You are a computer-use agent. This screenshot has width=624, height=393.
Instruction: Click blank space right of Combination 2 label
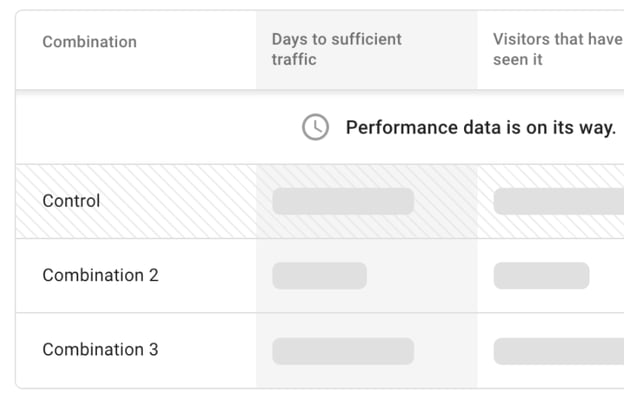pyautogui.click(x=207, y=276)
